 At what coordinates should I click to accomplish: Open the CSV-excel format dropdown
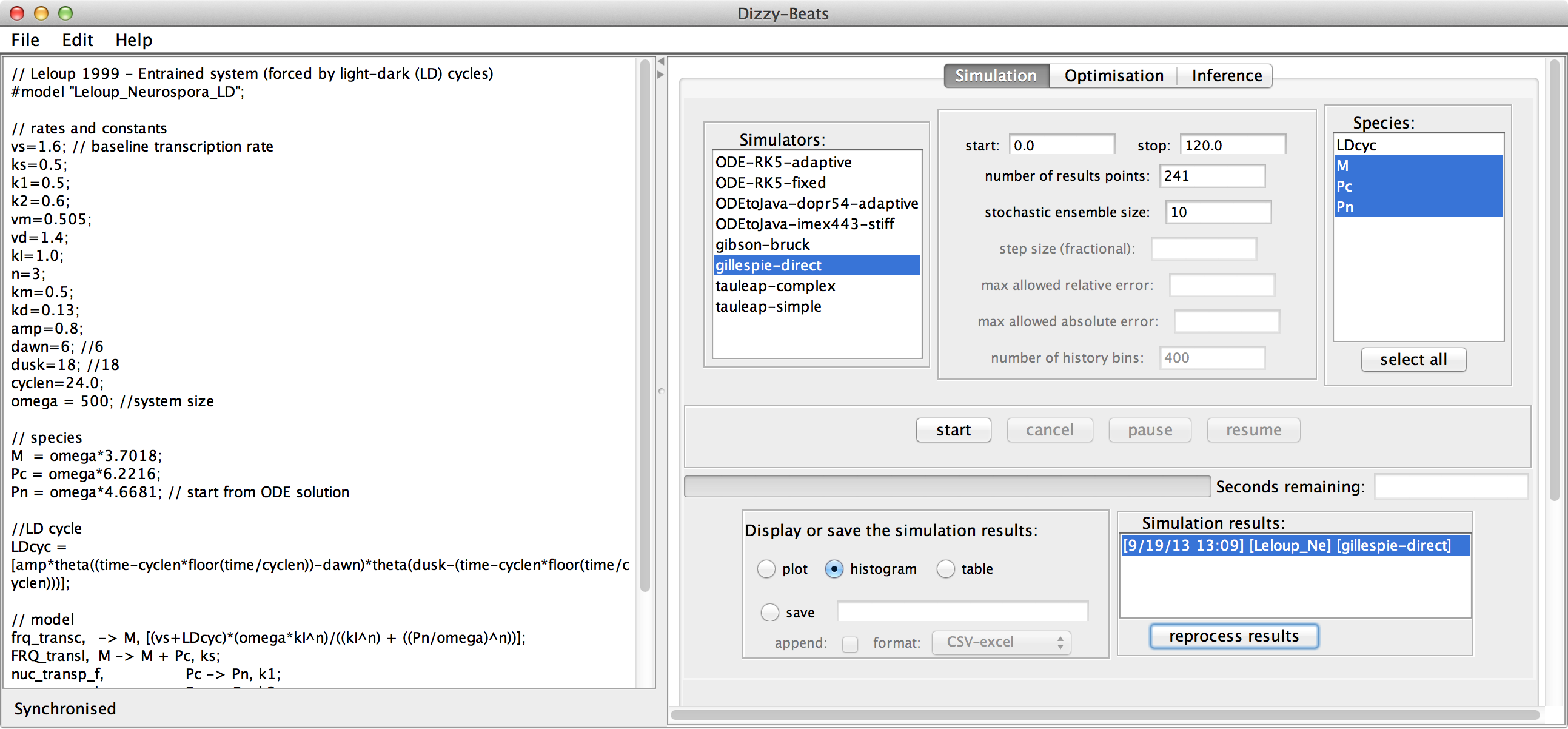point(1001,642)
